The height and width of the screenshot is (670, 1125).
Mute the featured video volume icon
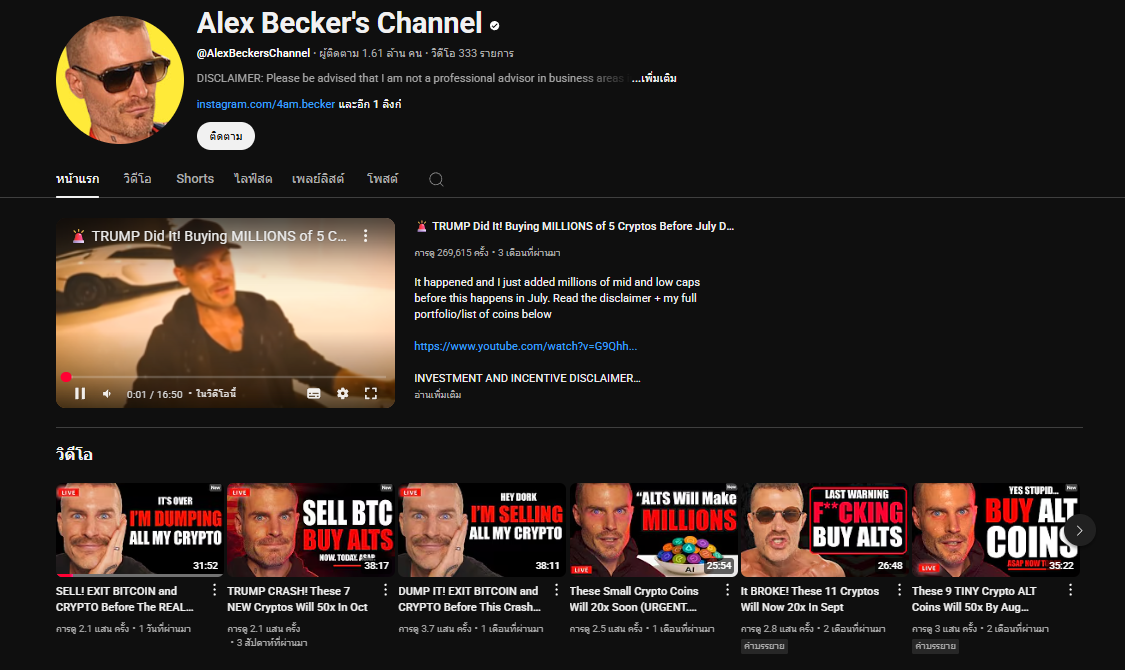[107, 394]
